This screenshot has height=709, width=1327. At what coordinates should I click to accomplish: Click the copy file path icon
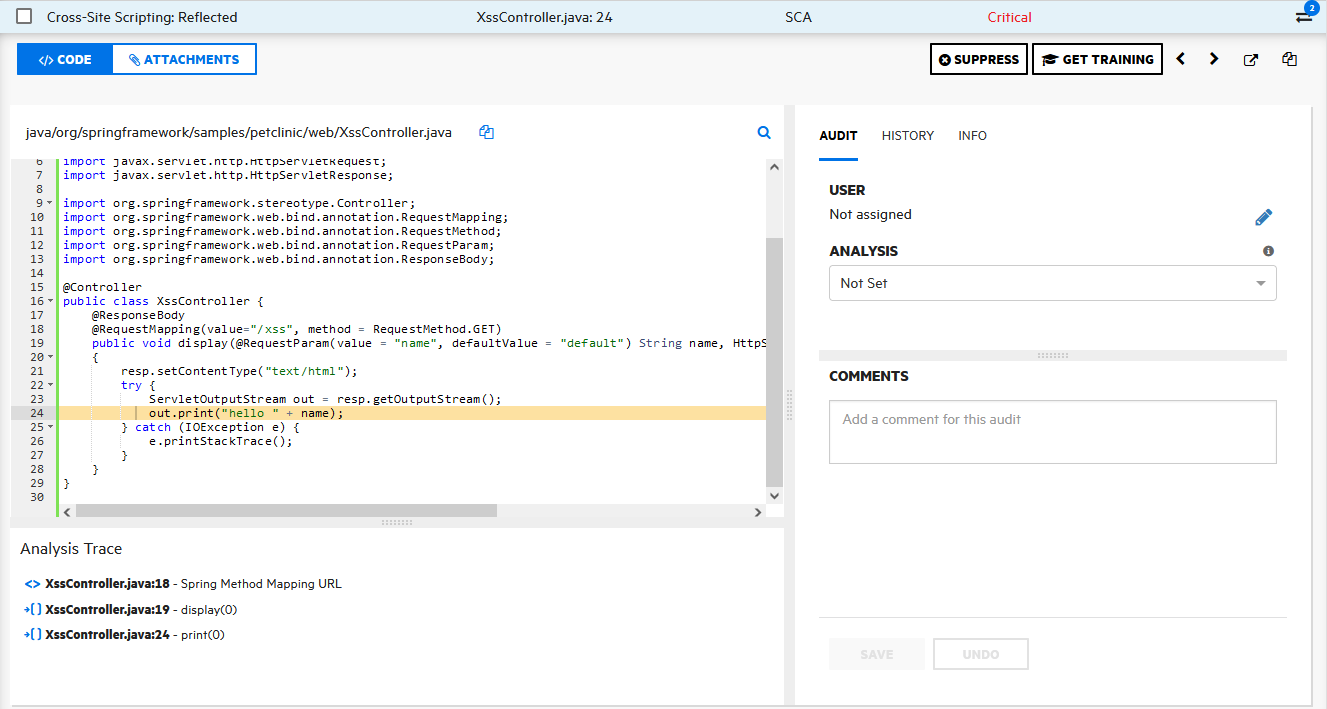pos(487,132)
